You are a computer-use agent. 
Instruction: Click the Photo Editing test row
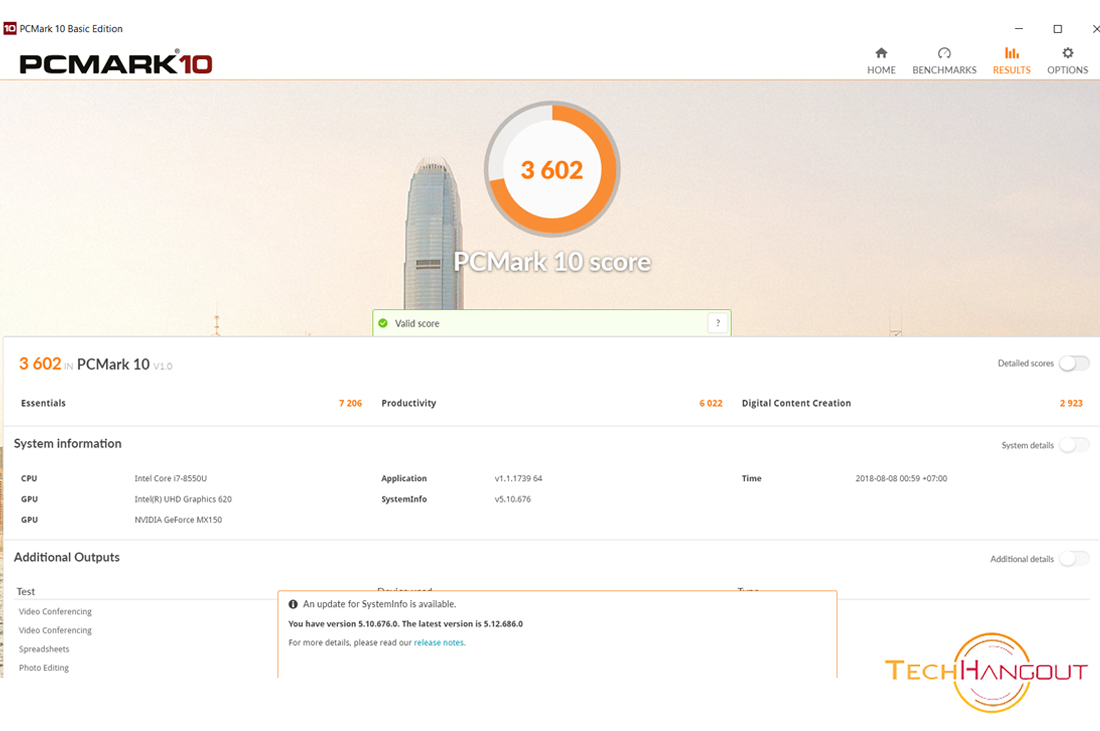(x=43, y=668)
